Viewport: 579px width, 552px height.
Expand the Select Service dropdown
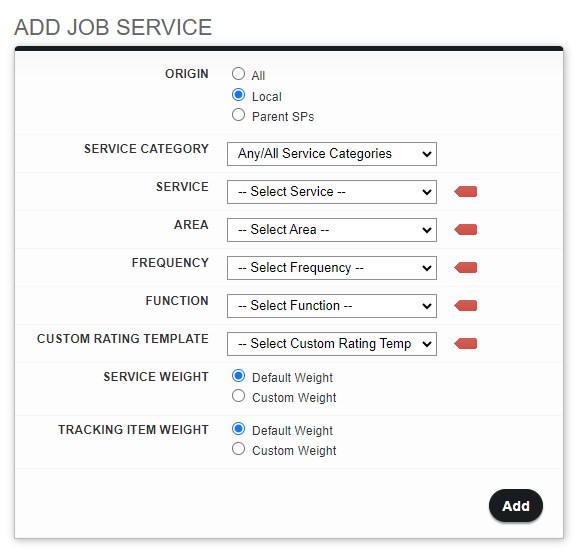332,192
